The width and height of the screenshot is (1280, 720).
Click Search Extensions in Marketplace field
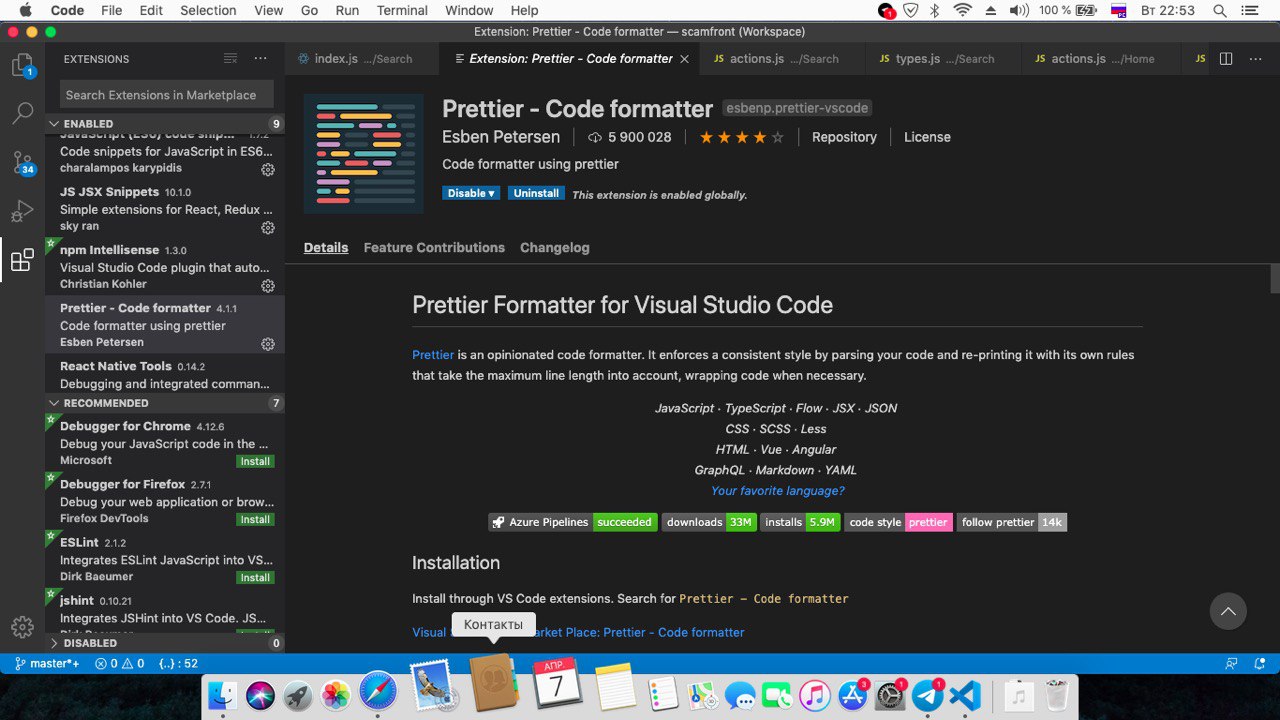coord(166,95)
